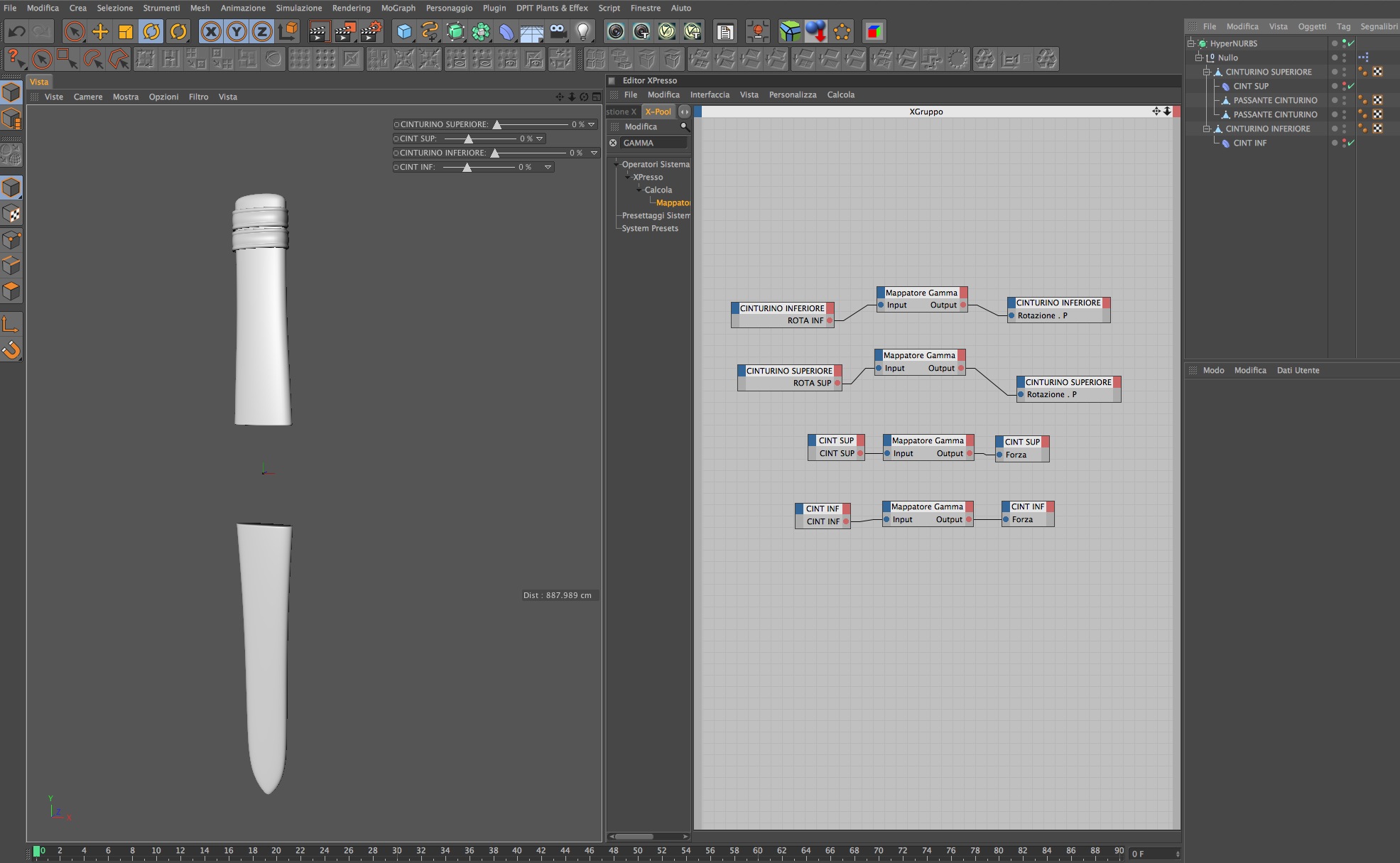Screen dimensions: 1400x863
Task: Collapse the CINTURINO SUPERIORE tree item
Action: click(1206, 72)
